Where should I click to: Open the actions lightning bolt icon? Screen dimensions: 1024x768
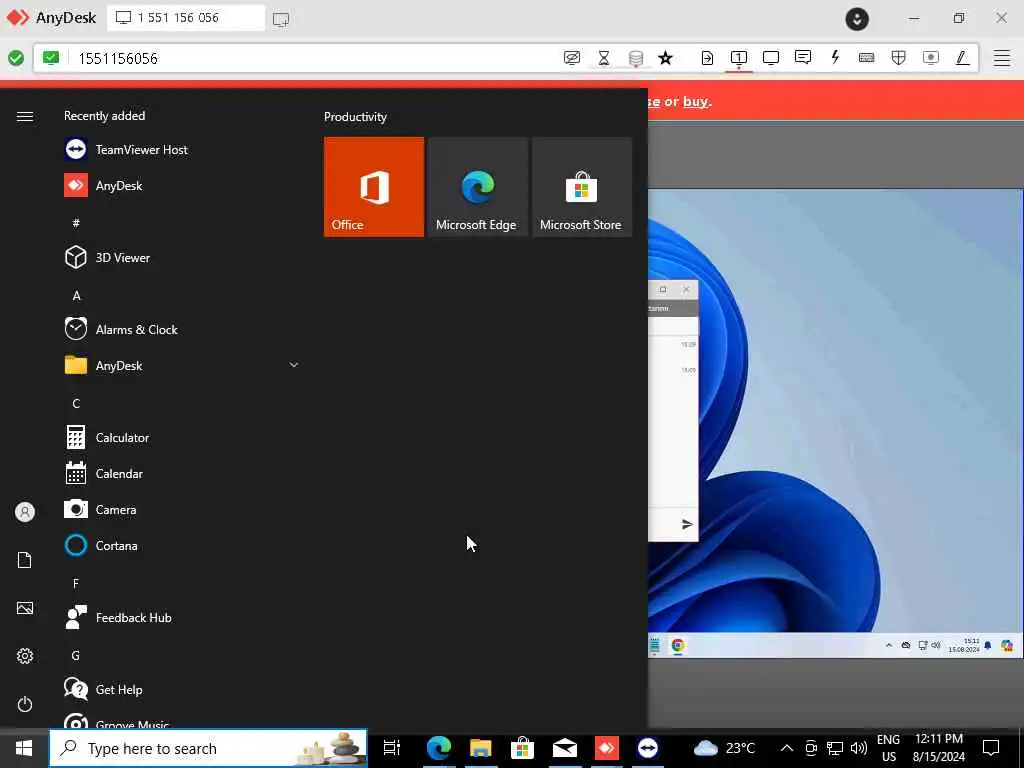(x=835, y=57)
